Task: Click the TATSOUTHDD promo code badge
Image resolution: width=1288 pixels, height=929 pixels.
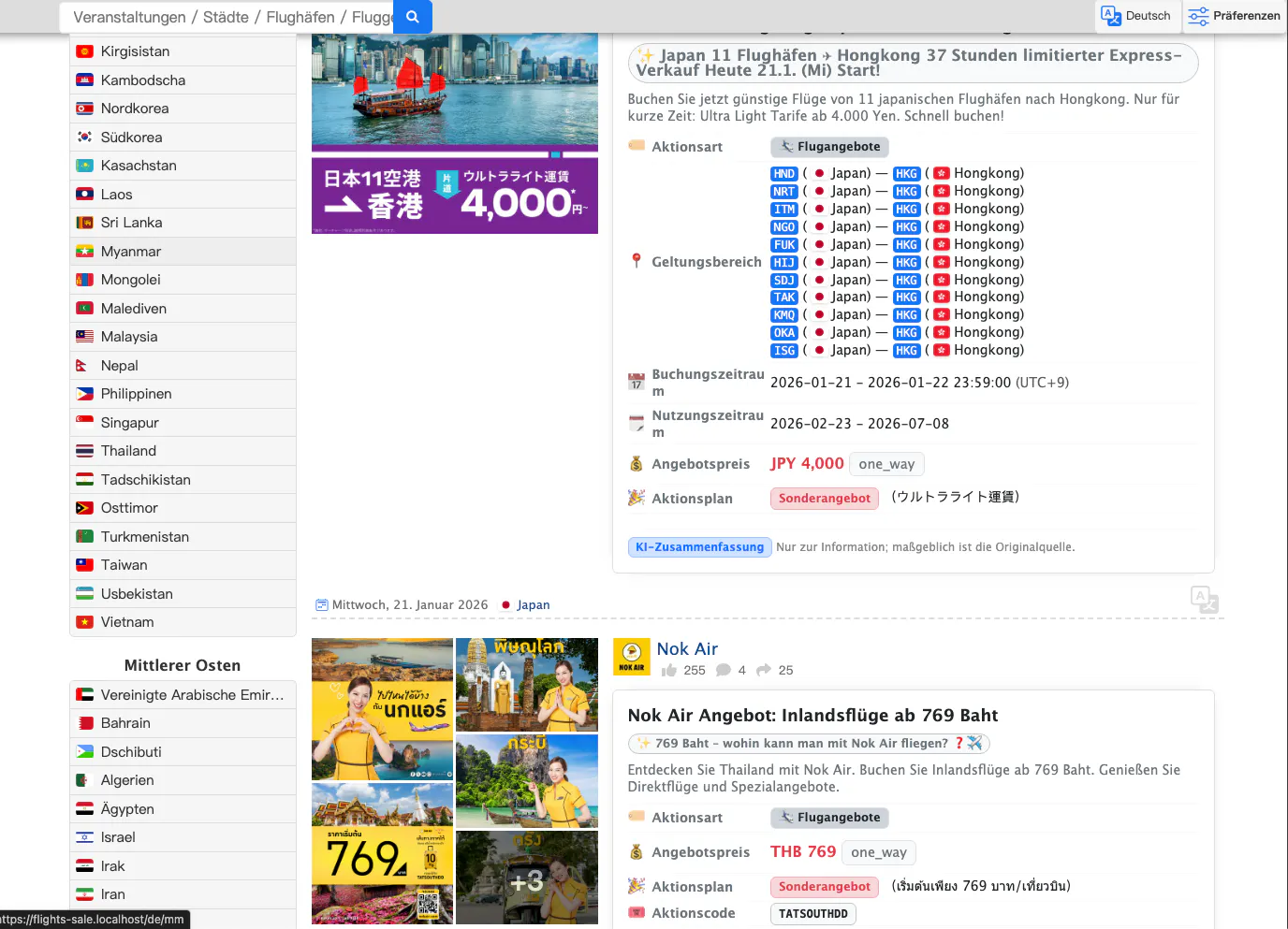Action: (813, 914)
